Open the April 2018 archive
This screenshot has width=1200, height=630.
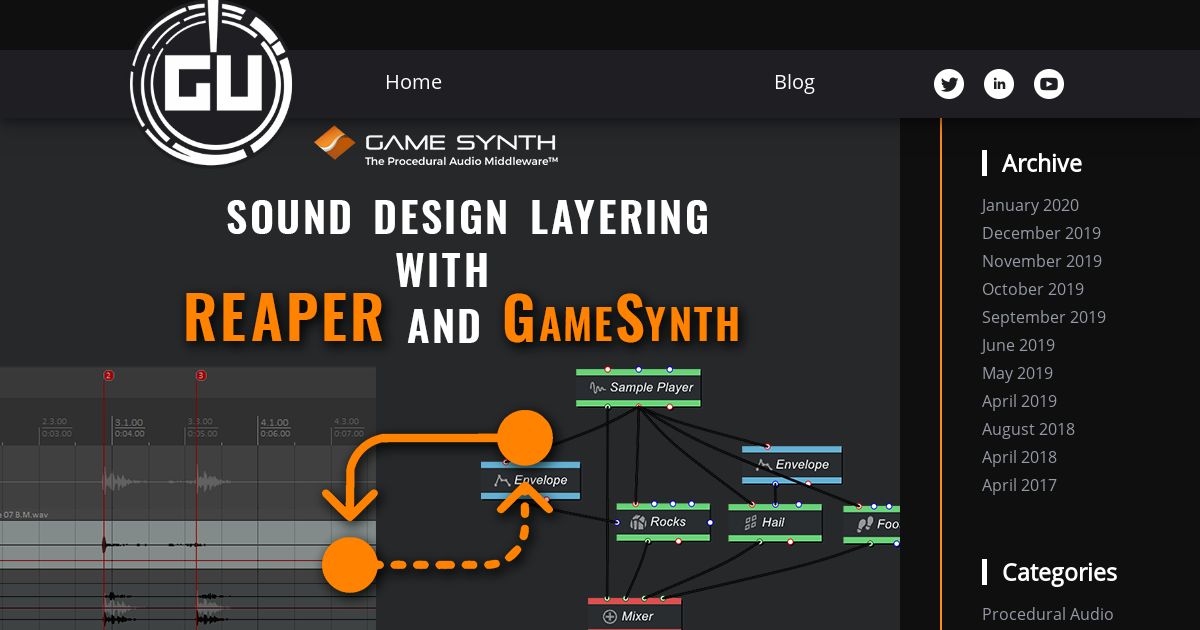click(1019, 457)
